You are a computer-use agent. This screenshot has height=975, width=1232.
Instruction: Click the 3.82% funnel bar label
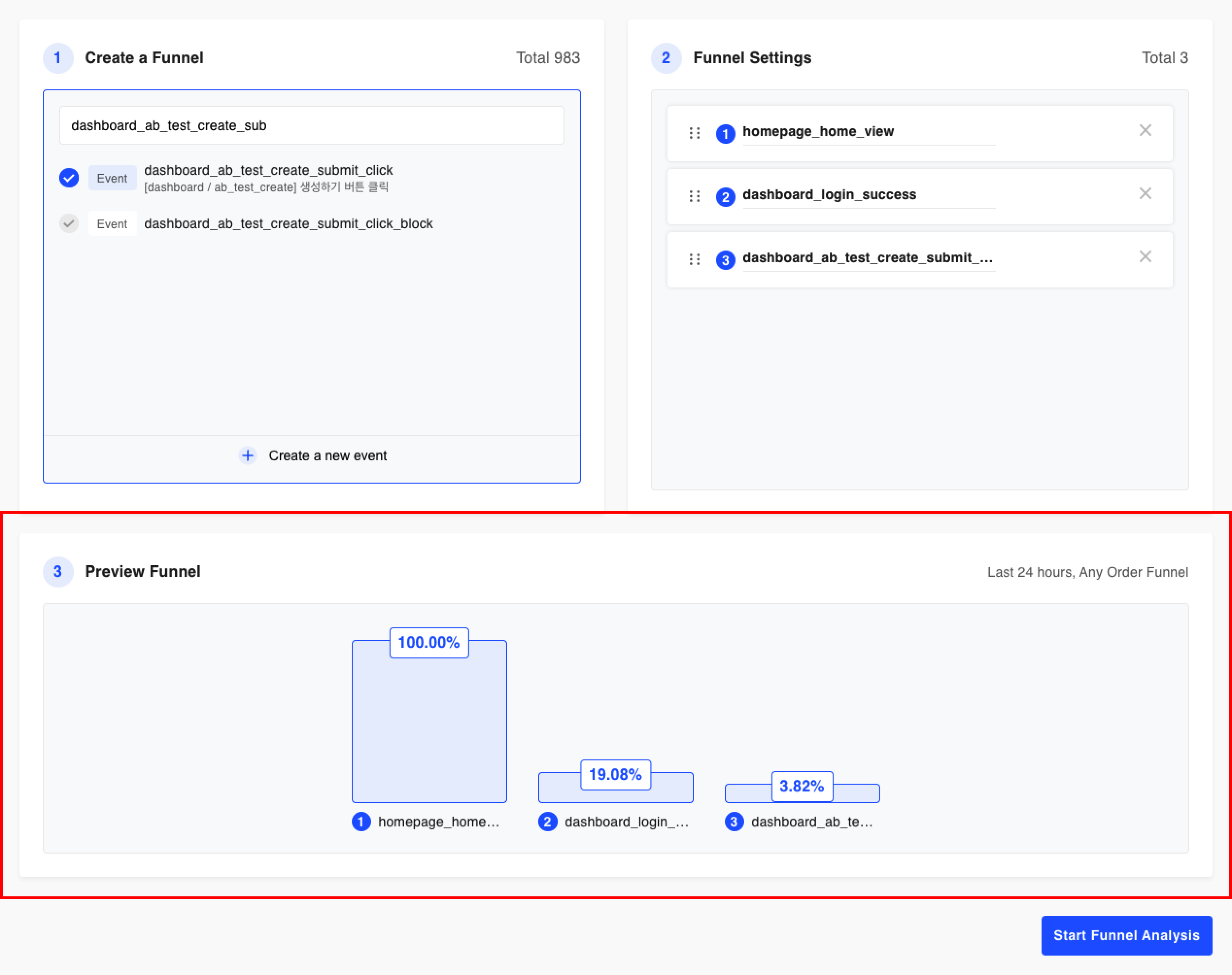click(x=802, y=786)
